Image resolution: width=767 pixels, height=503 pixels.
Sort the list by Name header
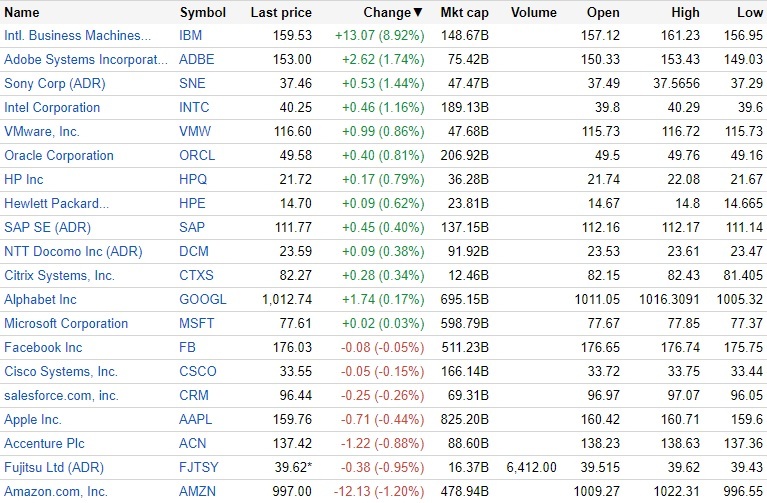[x=22, y=13]
